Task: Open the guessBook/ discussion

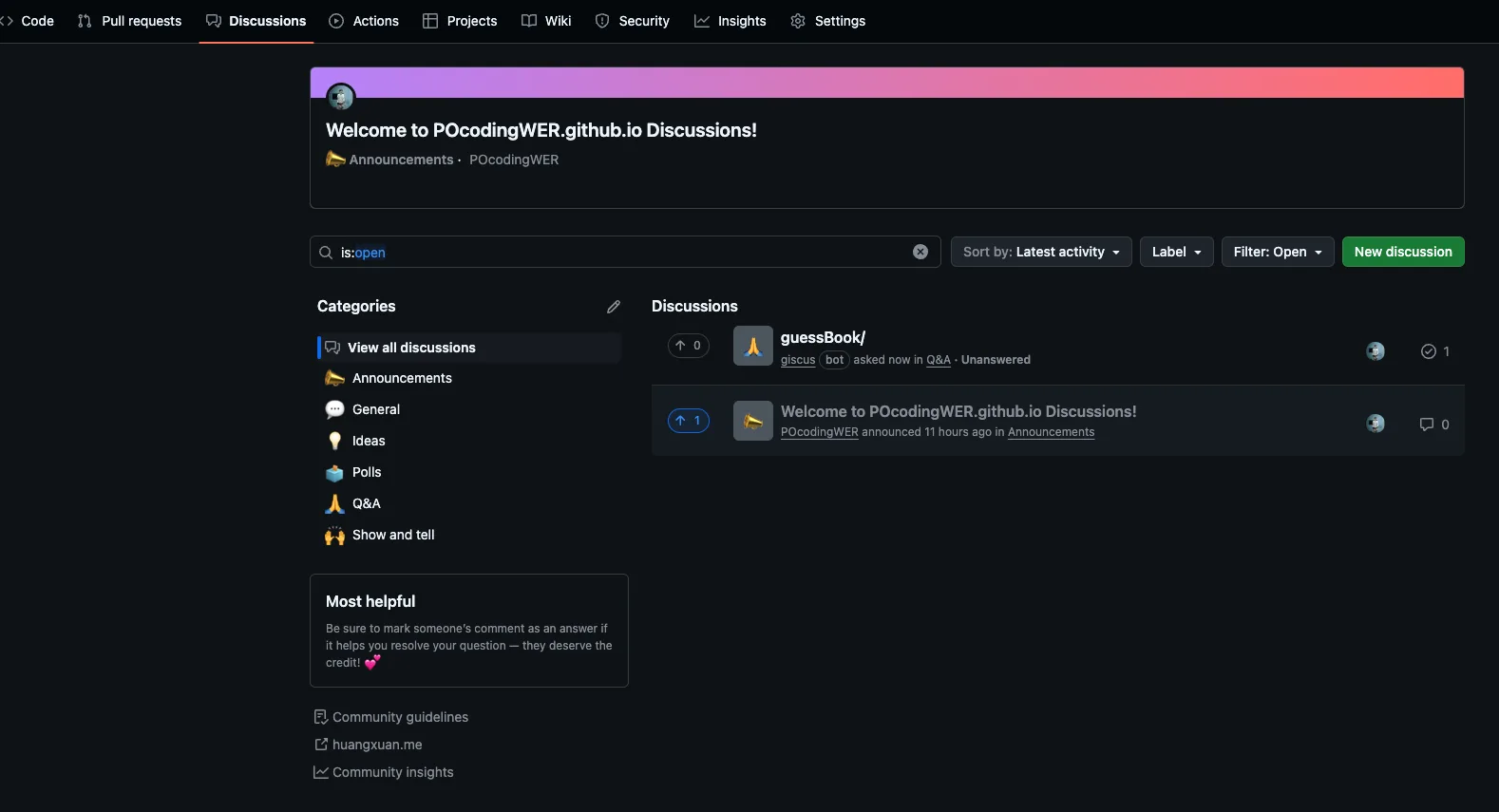Action: tap(823, 337)
